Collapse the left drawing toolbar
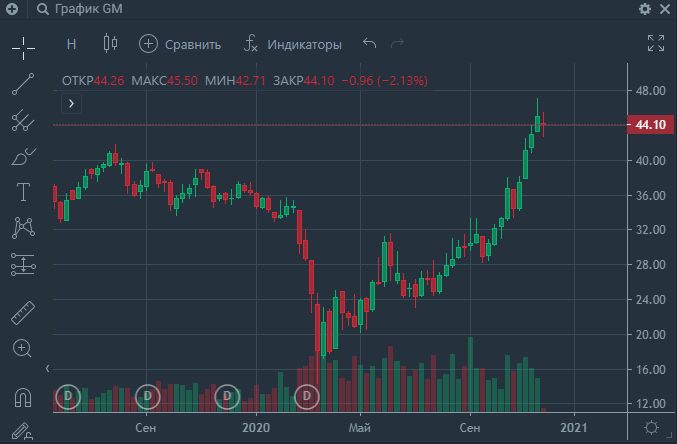677x444 pixels. (47, 368)
